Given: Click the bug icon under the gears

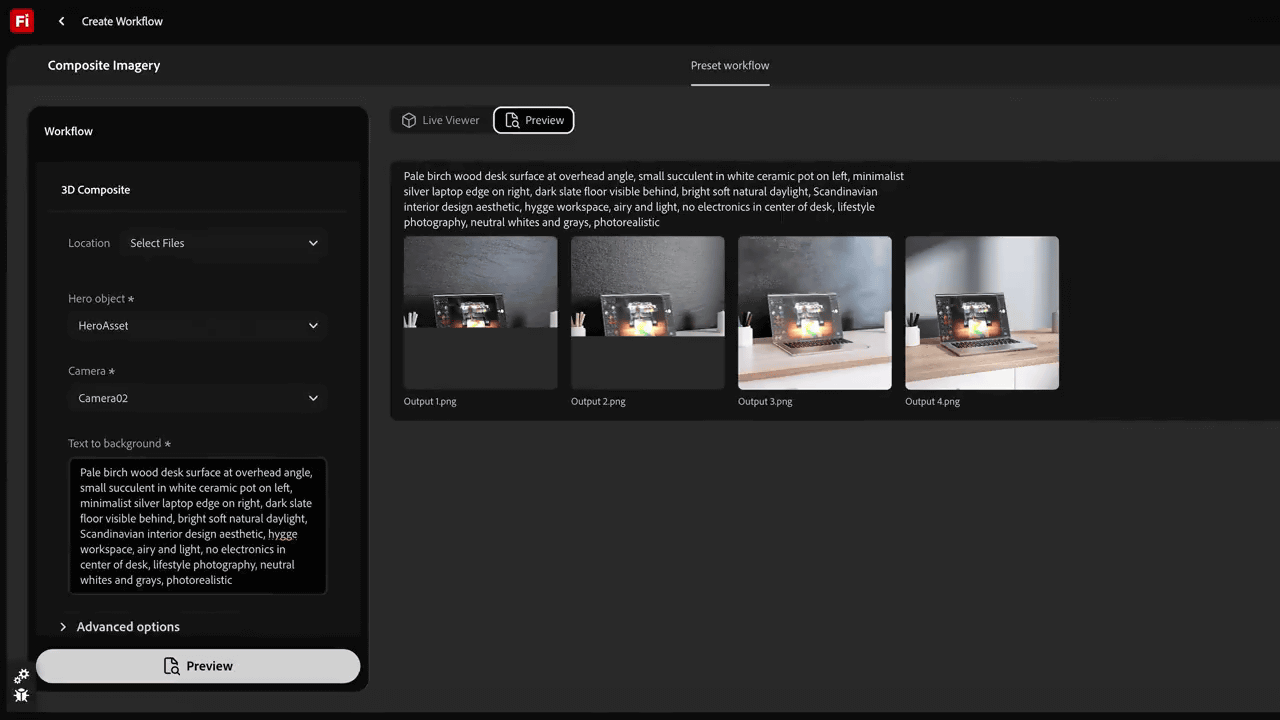Looking at the screenshot, I should click(21, 695).
